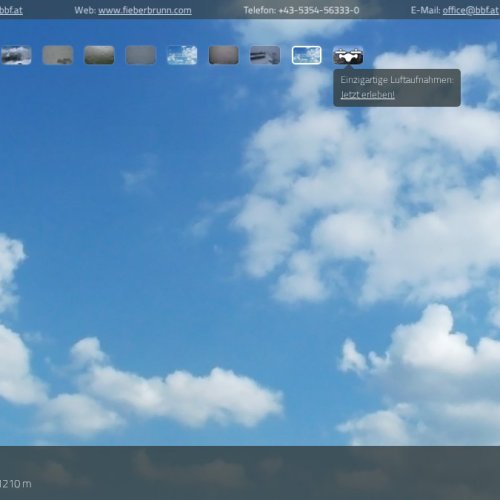Open the partially visible bbf.at link
Image resolution: width=500 pixels, height=500 pixels.
click(11, 10)
